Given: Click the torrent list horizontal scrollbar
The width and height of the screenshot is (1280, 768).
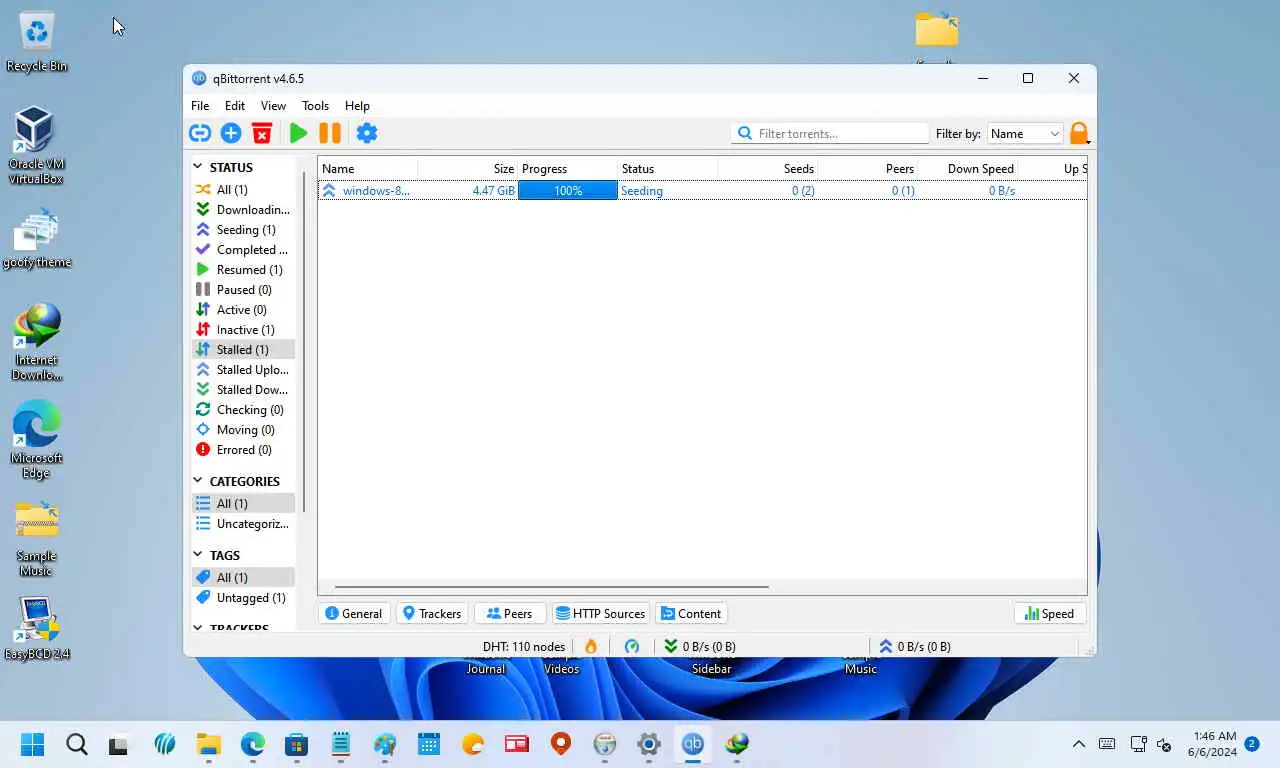Looking at the screenshot, I should pyautogui.click(x=551, y=586).
